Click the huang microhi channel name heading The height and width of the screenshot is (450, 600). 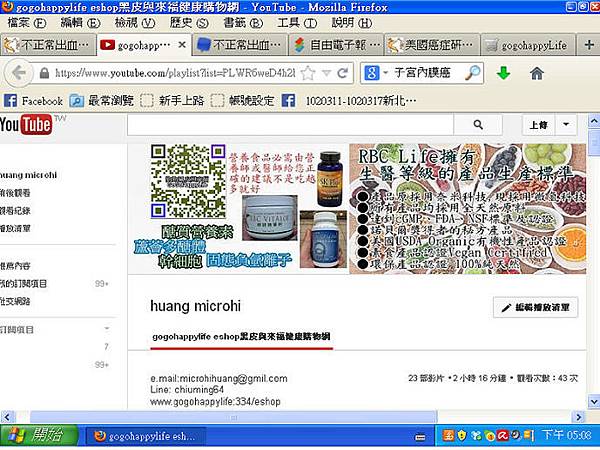196,306
